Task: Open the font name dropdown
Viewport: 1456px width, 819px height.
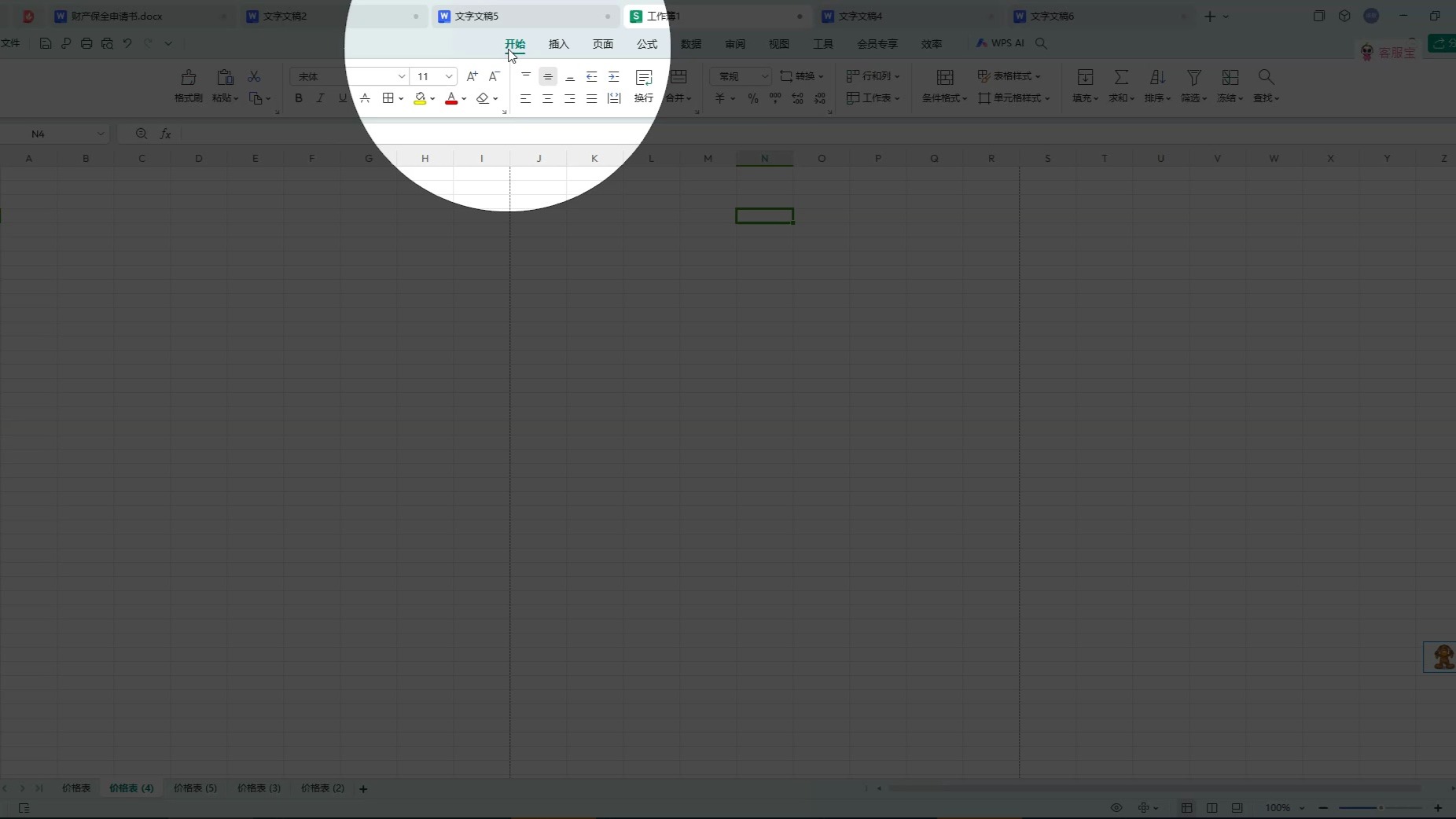Action: (x=402, y=76)
